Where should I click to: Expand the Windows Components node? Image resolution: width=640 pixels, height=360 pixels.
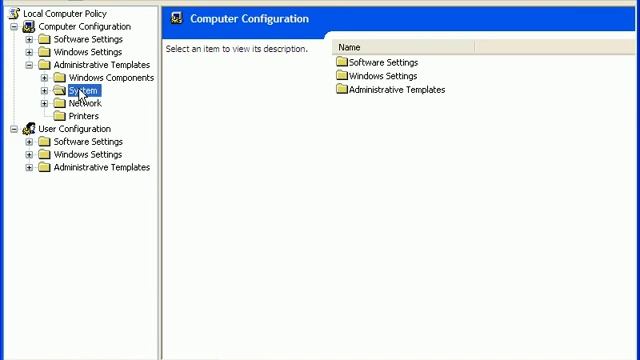44,78
